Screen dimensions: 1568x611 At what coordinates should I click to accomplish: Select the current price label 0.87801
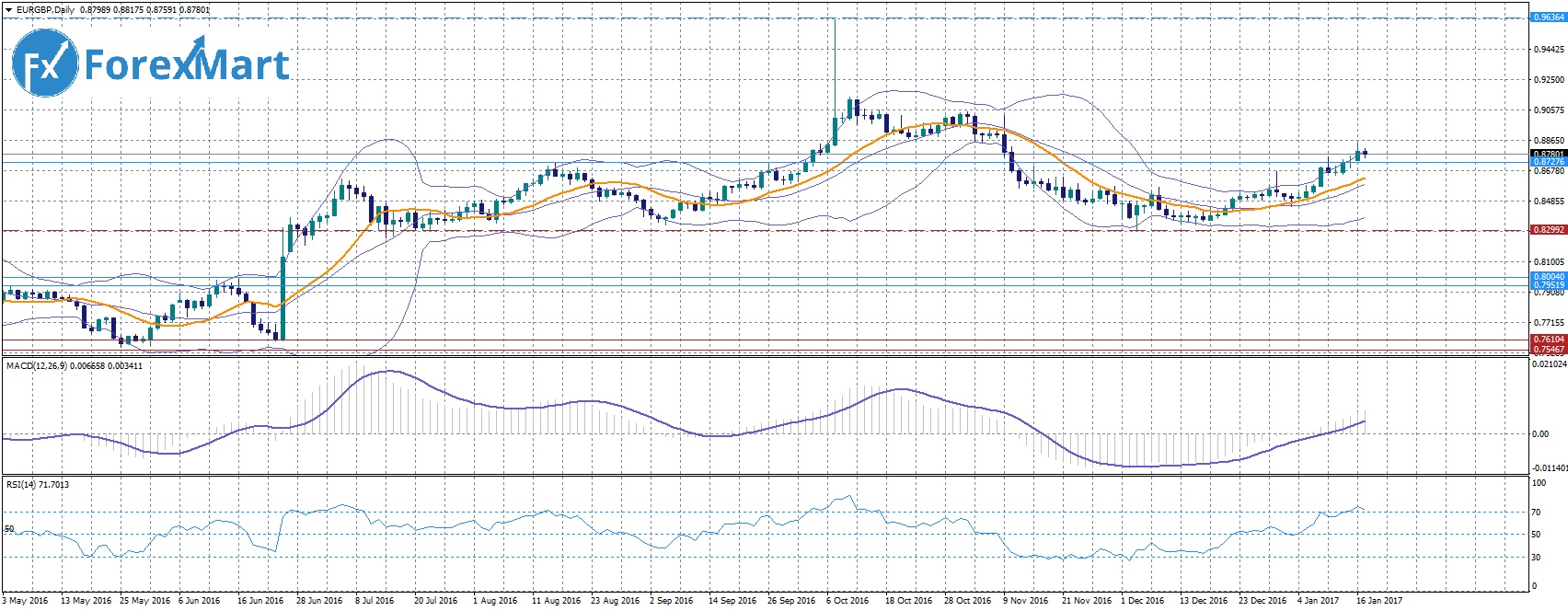1548,154
